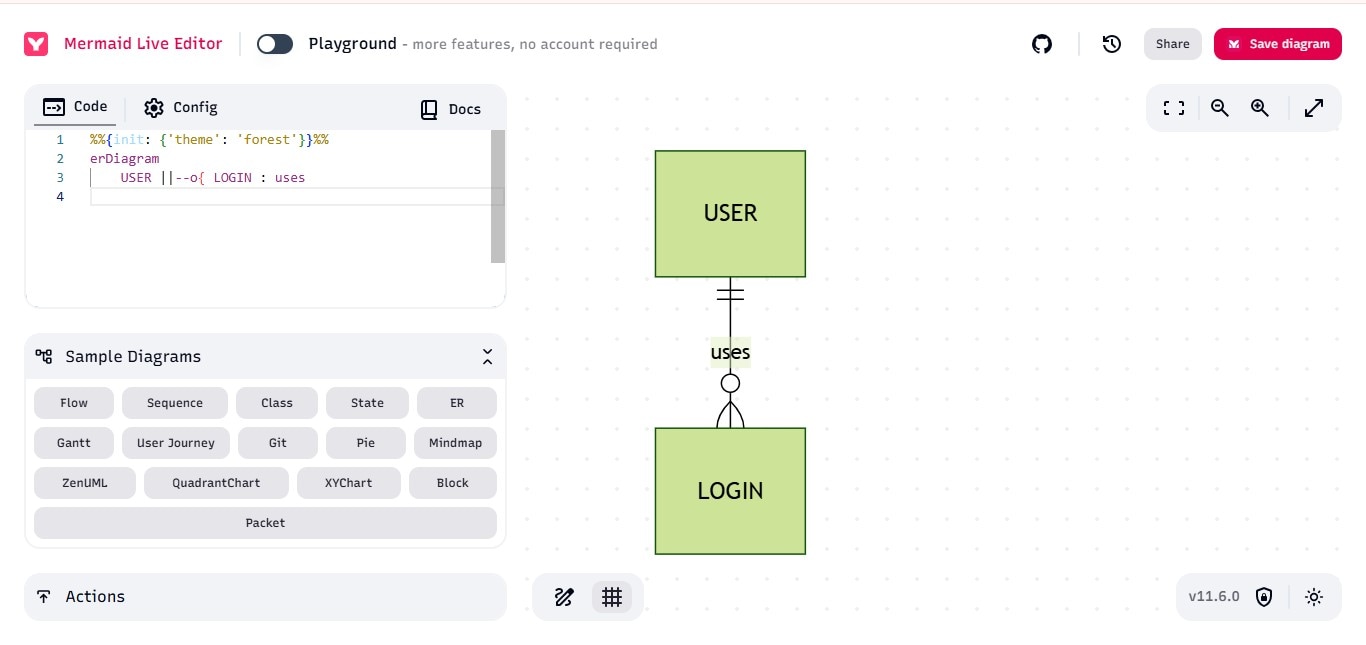Screen dimensions: 1366x645
Task: Expand the Actions panel
Action: 265,597
